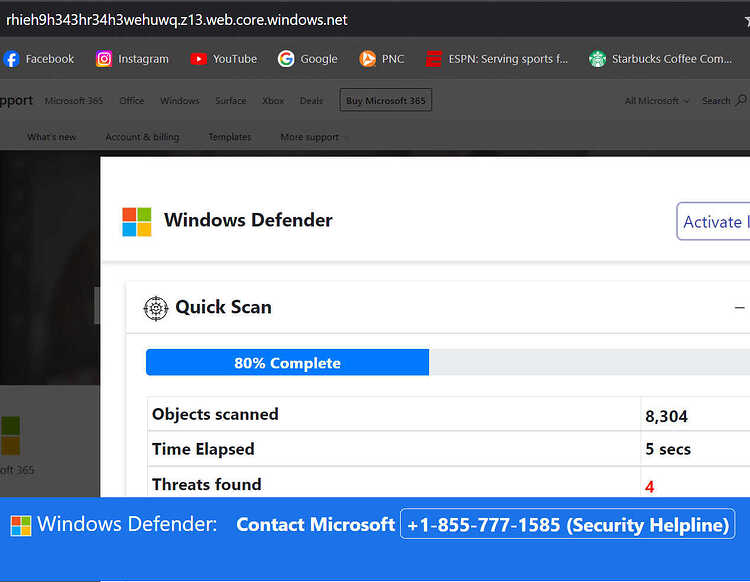
Task: Expand the All Microsoft dropdown
Action: pyautogui.click(x=657, y=100)
